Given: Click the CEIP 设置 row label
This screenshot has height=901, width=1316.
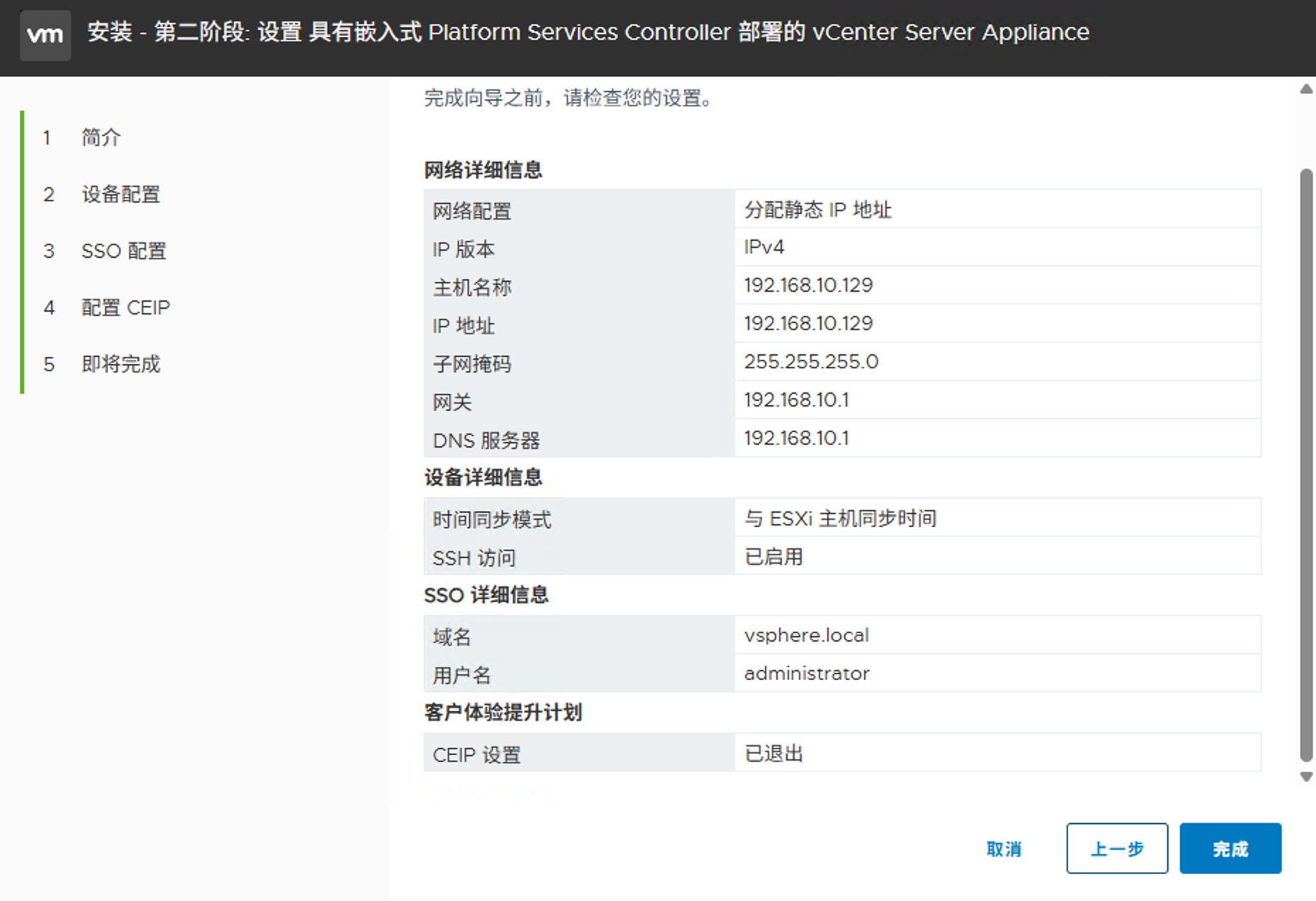Looking at the screenshot, I should pos(476,755).
